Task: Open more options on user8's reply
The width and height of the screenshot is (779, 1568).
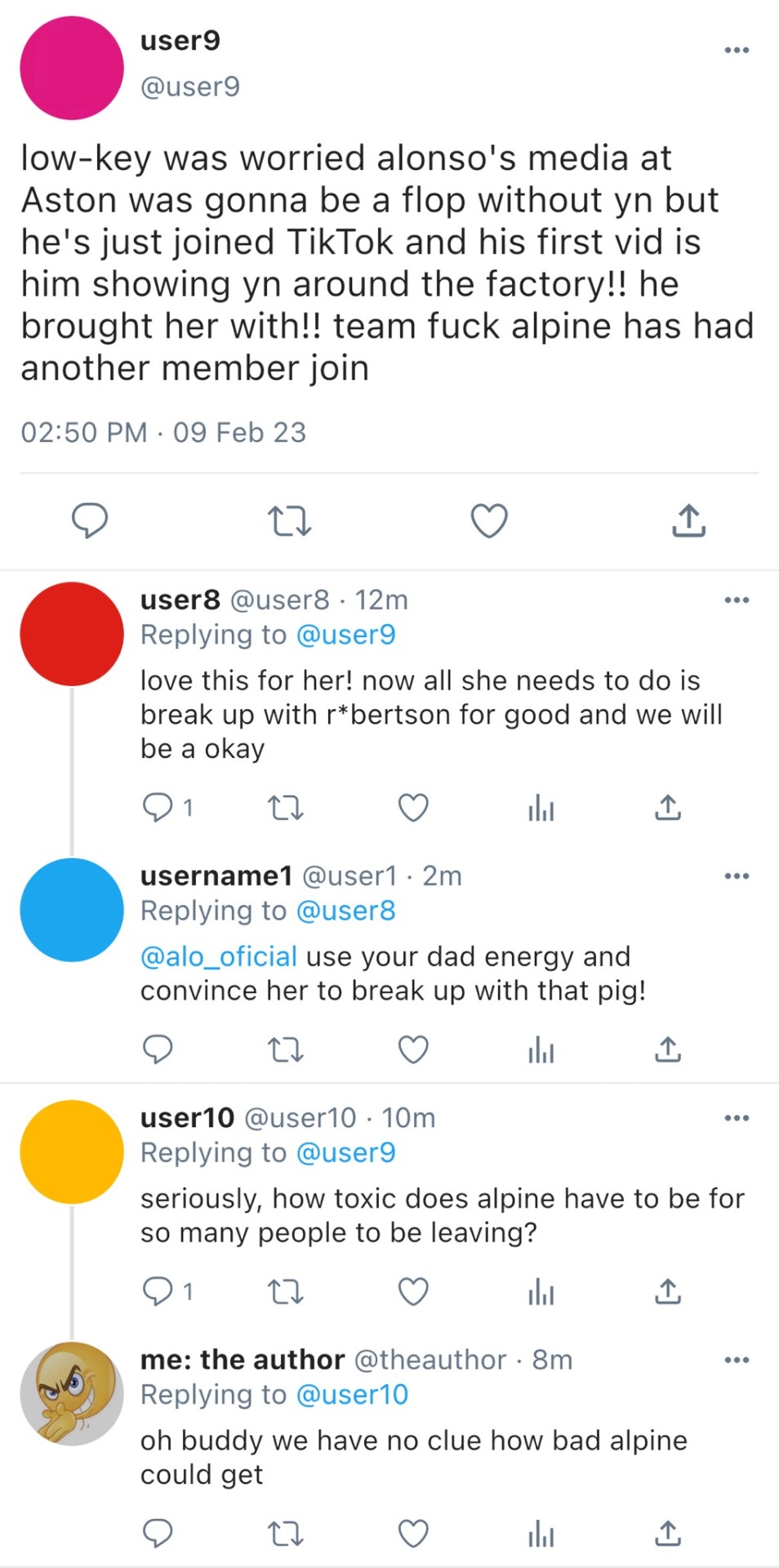Action: pos(737,600)
